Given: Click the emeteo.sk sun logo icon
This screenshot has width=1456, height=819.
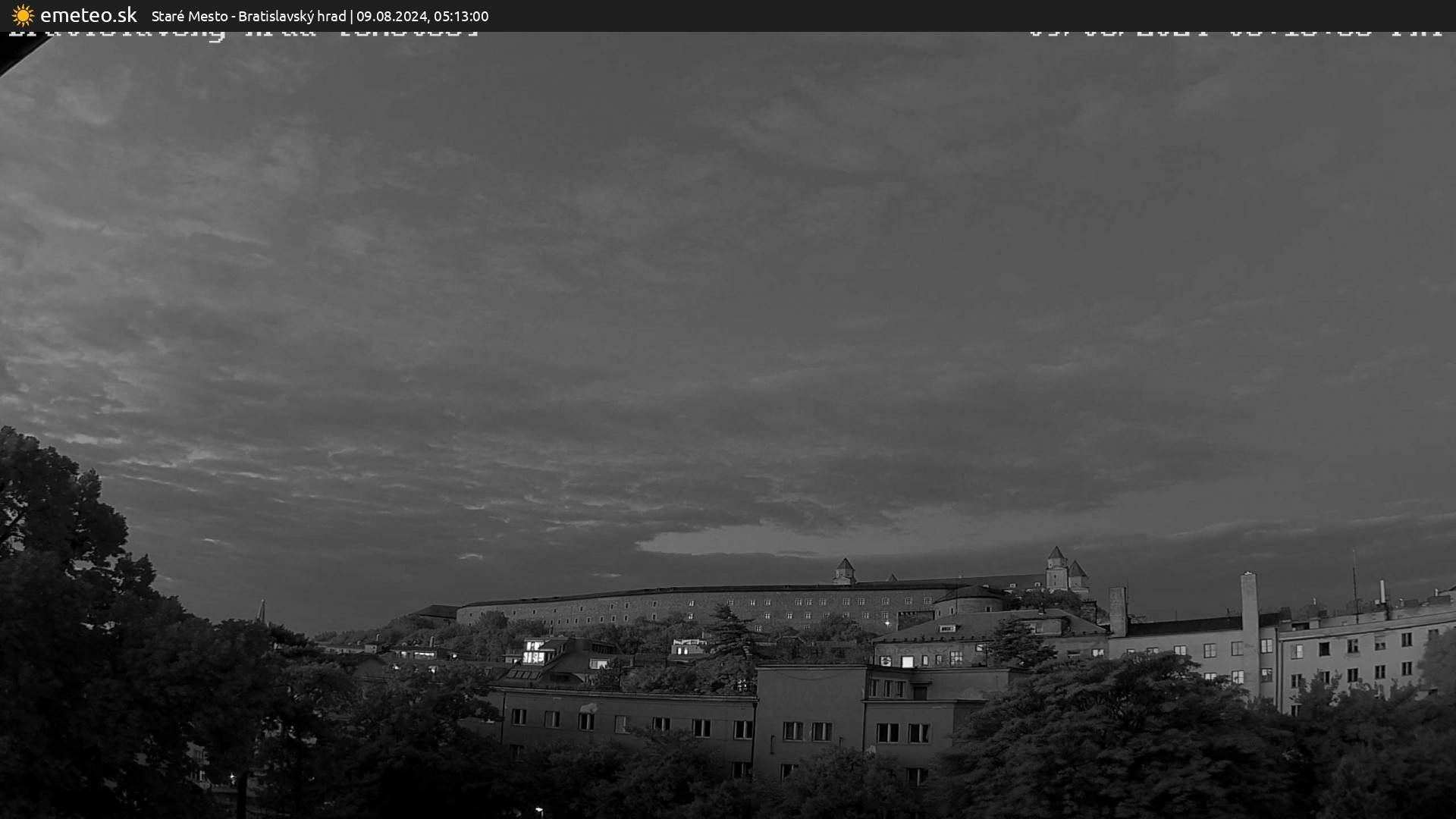Looking at the screenshot, I should coord(23,15).
